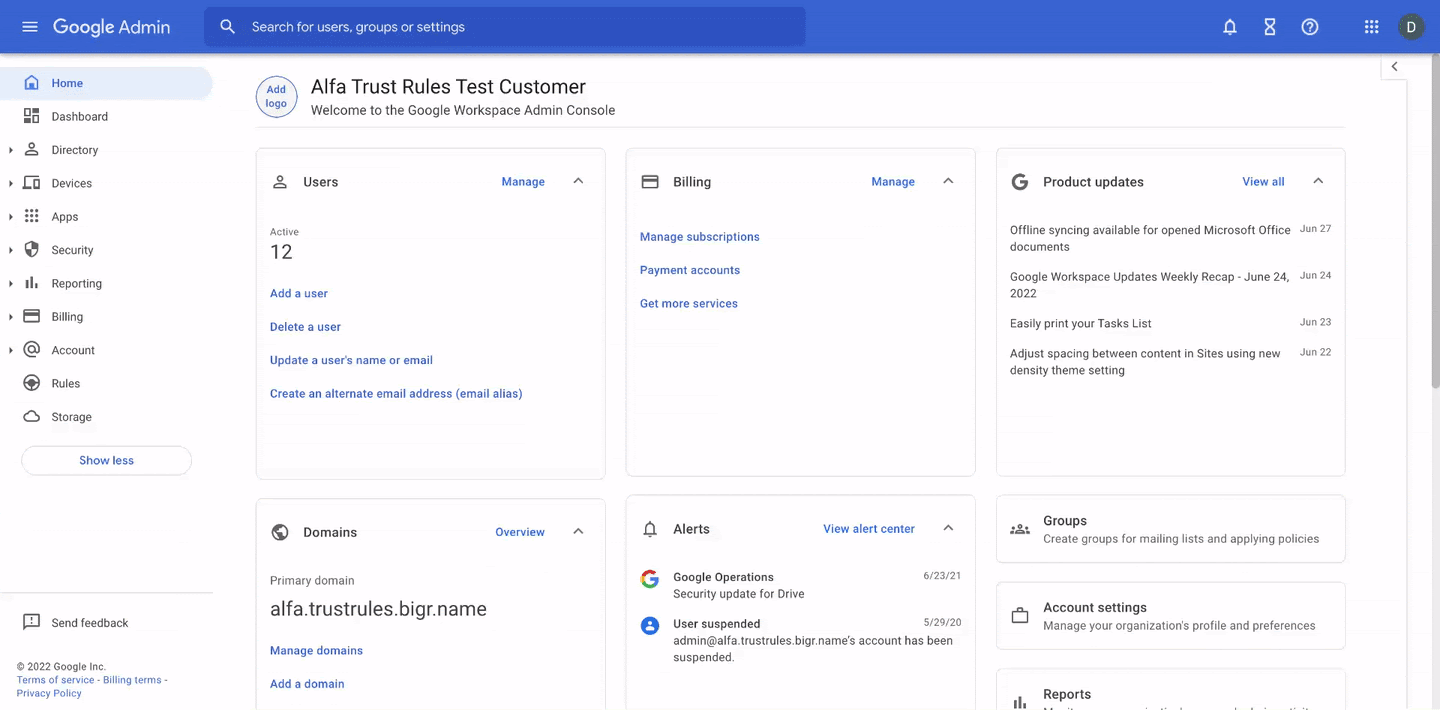Viewport: 1440px width, 710px height.
Task: Open the hamburger main menu
Action: pos(30,27)
